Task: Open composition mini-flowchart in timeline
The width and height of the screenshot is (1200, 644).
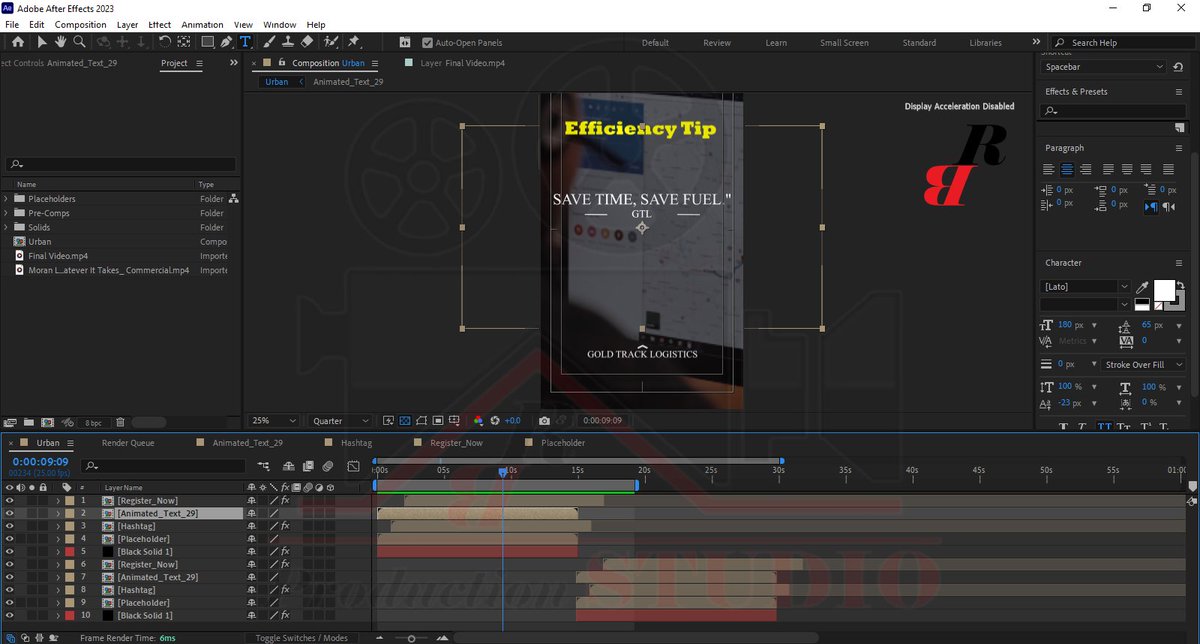Action: 264,466
